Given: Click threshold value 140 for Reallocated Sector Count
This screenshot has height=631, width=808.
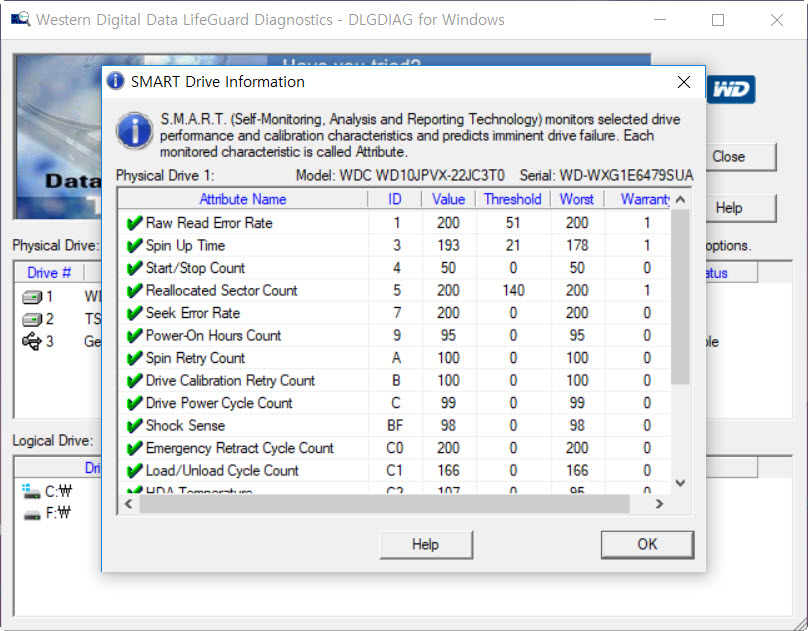Looking at the screenshot, I should [513, 291].
